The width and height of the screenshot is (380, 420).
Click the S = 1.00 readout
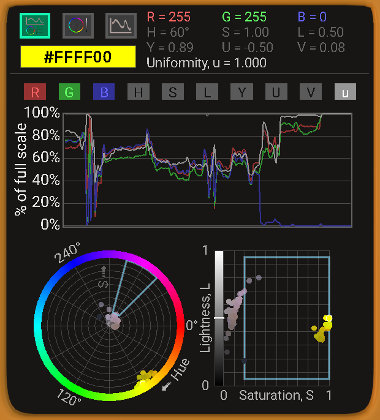pyautogui.click(x=245, y=32)
